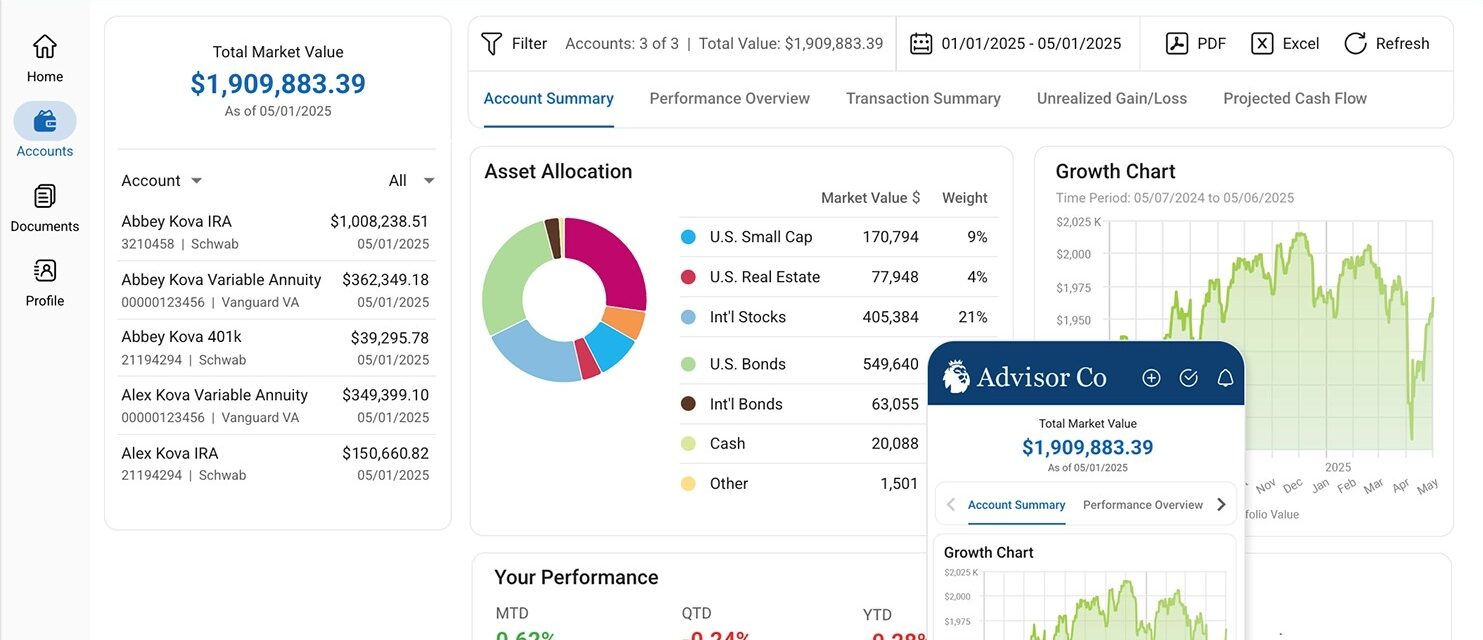This screenshot has height=640, width=1483.
Task: Click the U.S. Small Cap 170,794 value
Action: (x=890, y=237)
